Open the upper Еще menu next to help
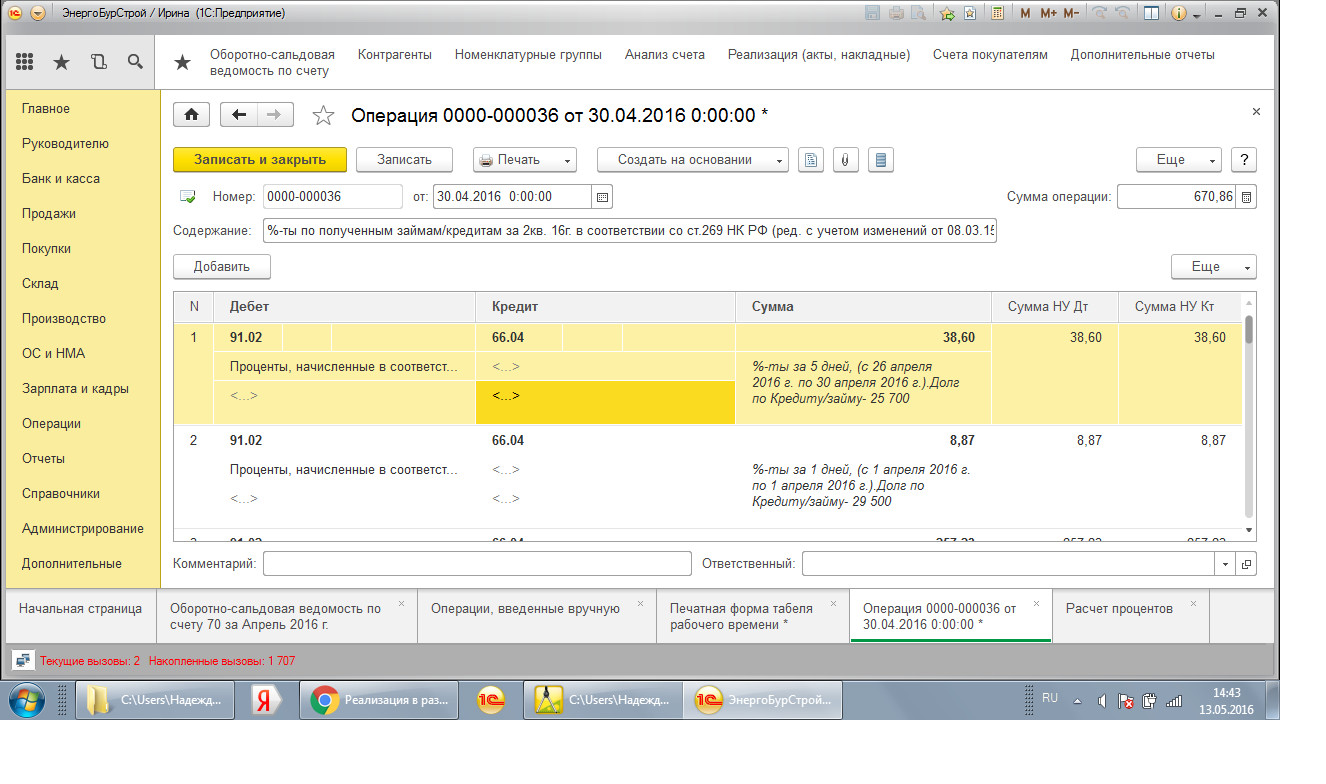Viewport: 1326px width, 784px height. point(1178,160)
